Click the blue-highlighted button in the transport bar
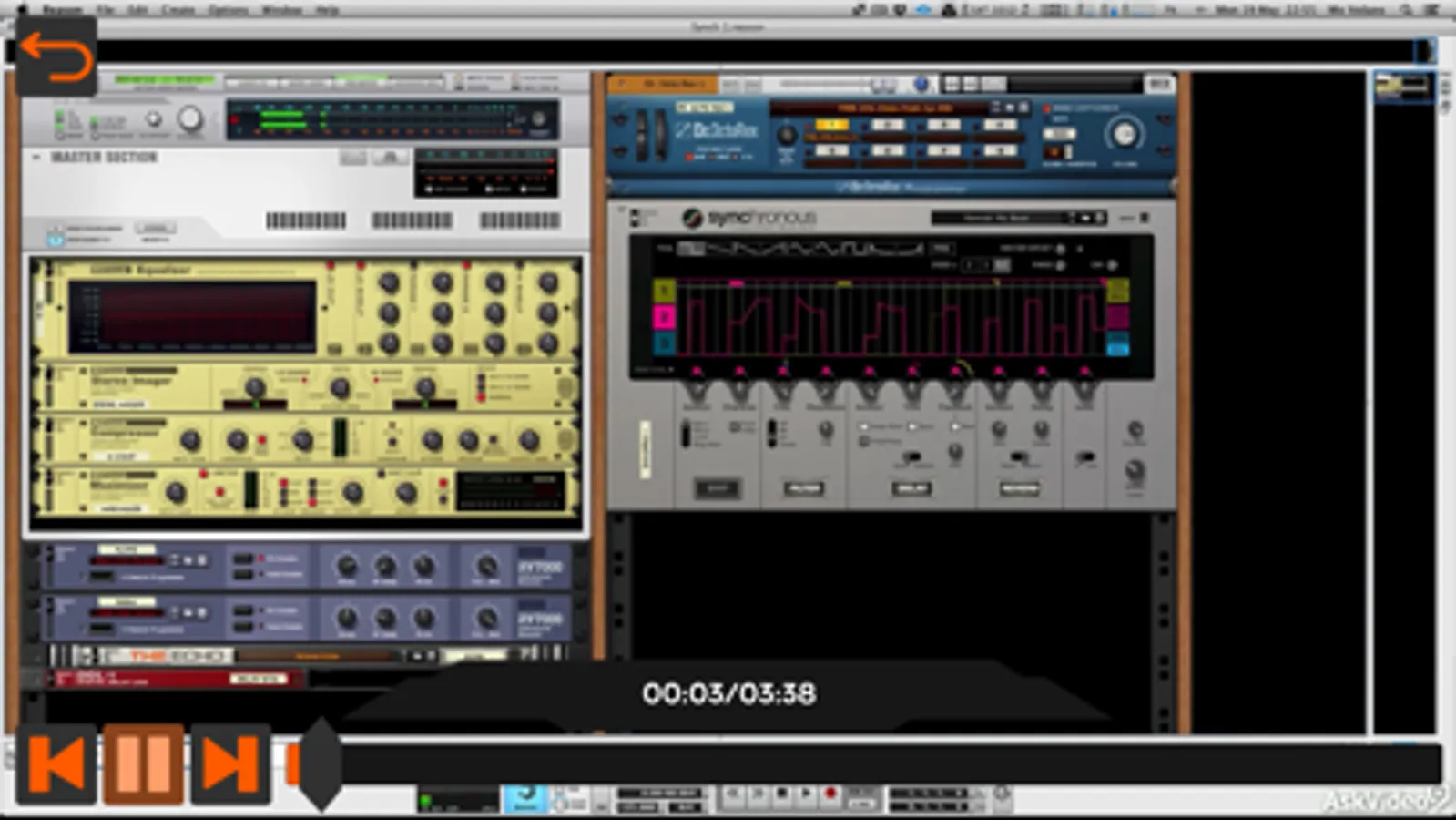 [x=524, y=798]
